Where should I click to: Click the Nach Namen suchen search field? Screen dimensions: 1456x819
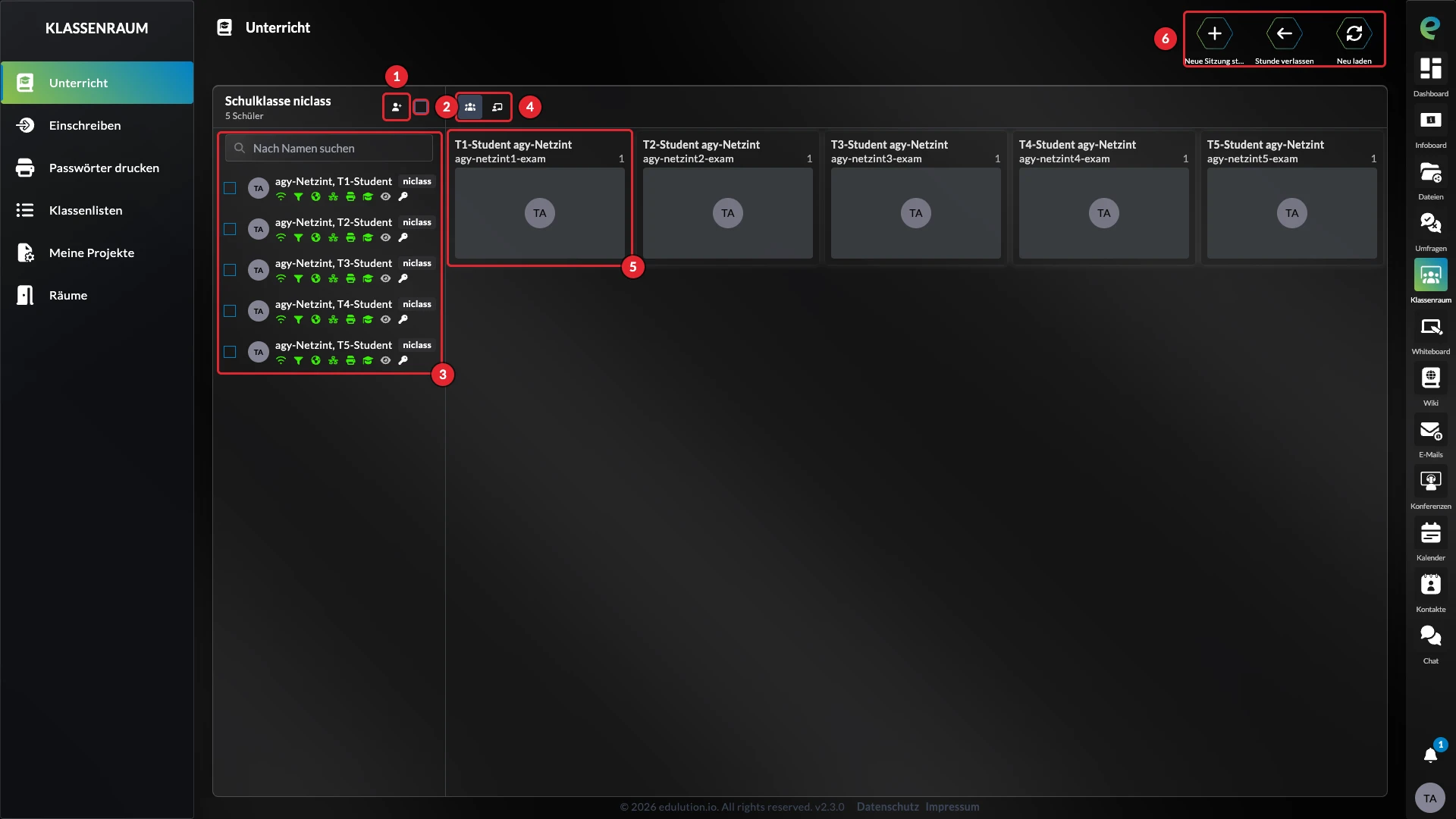click(x=329, y=148)
